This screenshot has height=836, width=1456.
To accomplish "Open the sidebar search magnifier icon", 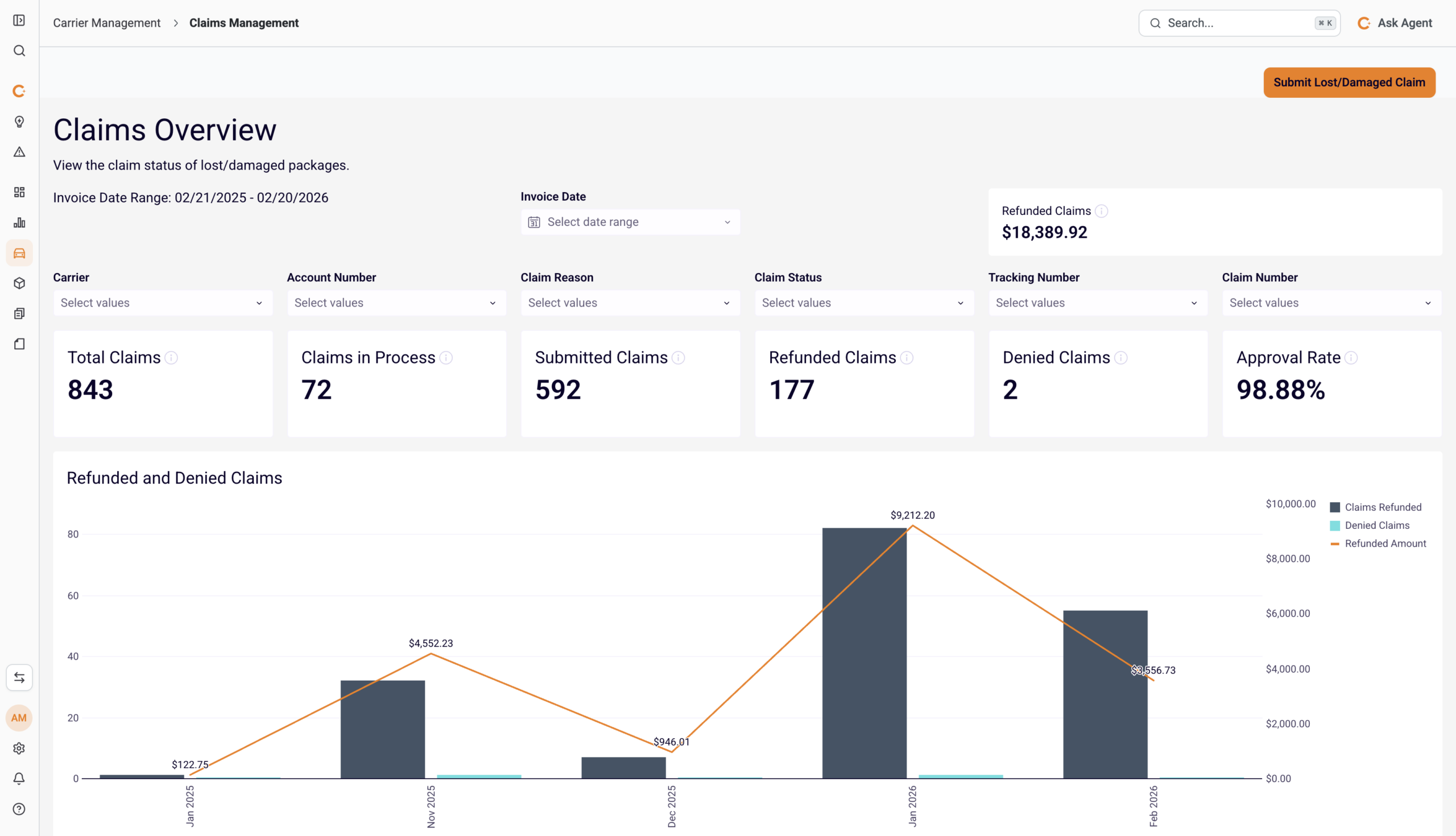I will pyautogui.click(x=19, y=51).
